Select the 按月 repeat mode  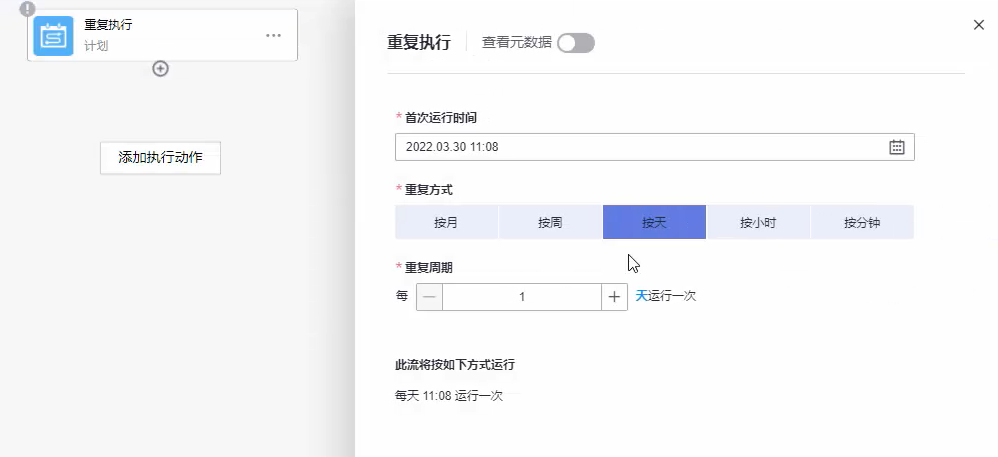(x=446, y=223)
